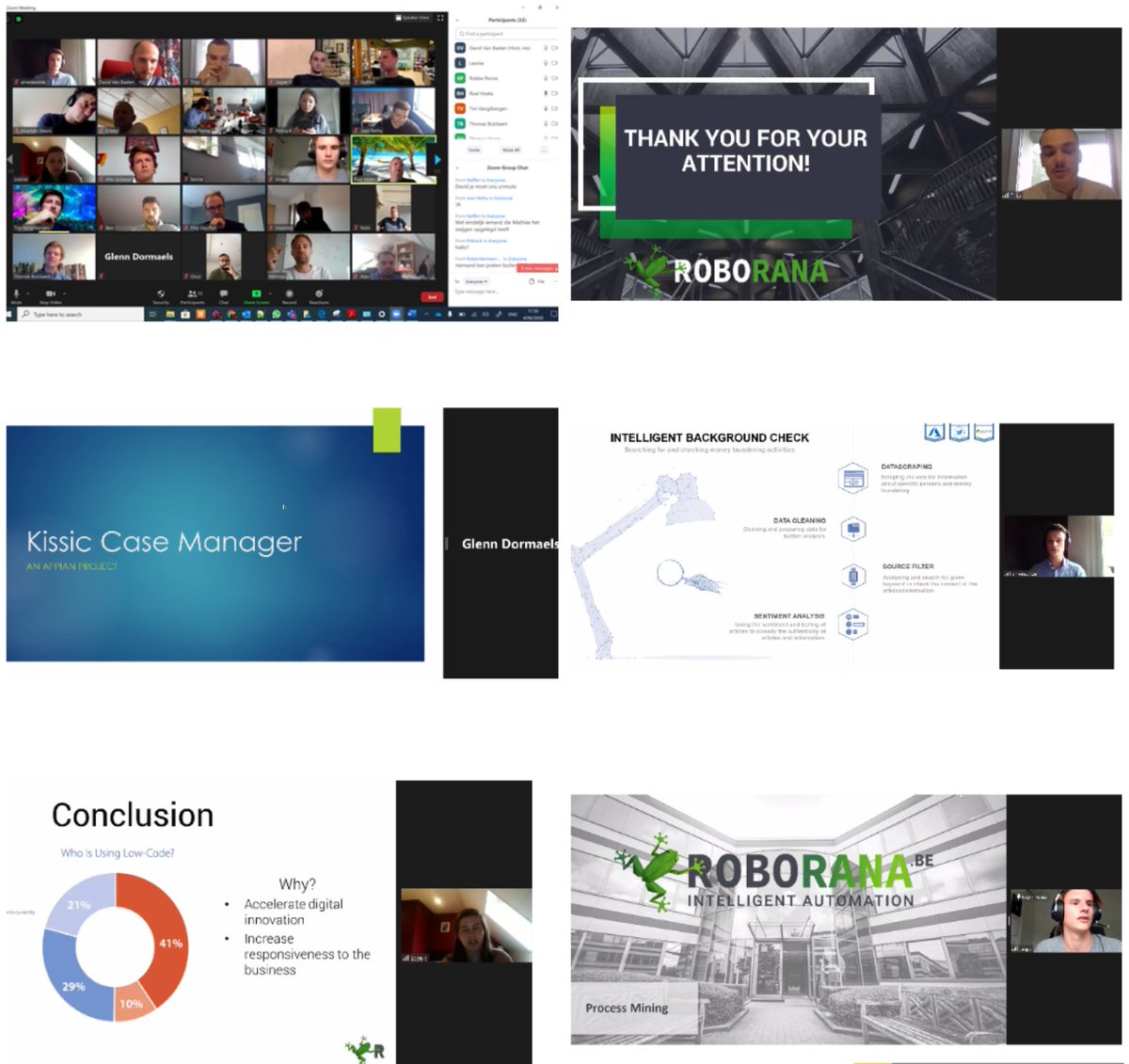This screenshot has width=1129, height=1064.
Task: Click the highlighted beach background video tile
Action: coord(393,159)
